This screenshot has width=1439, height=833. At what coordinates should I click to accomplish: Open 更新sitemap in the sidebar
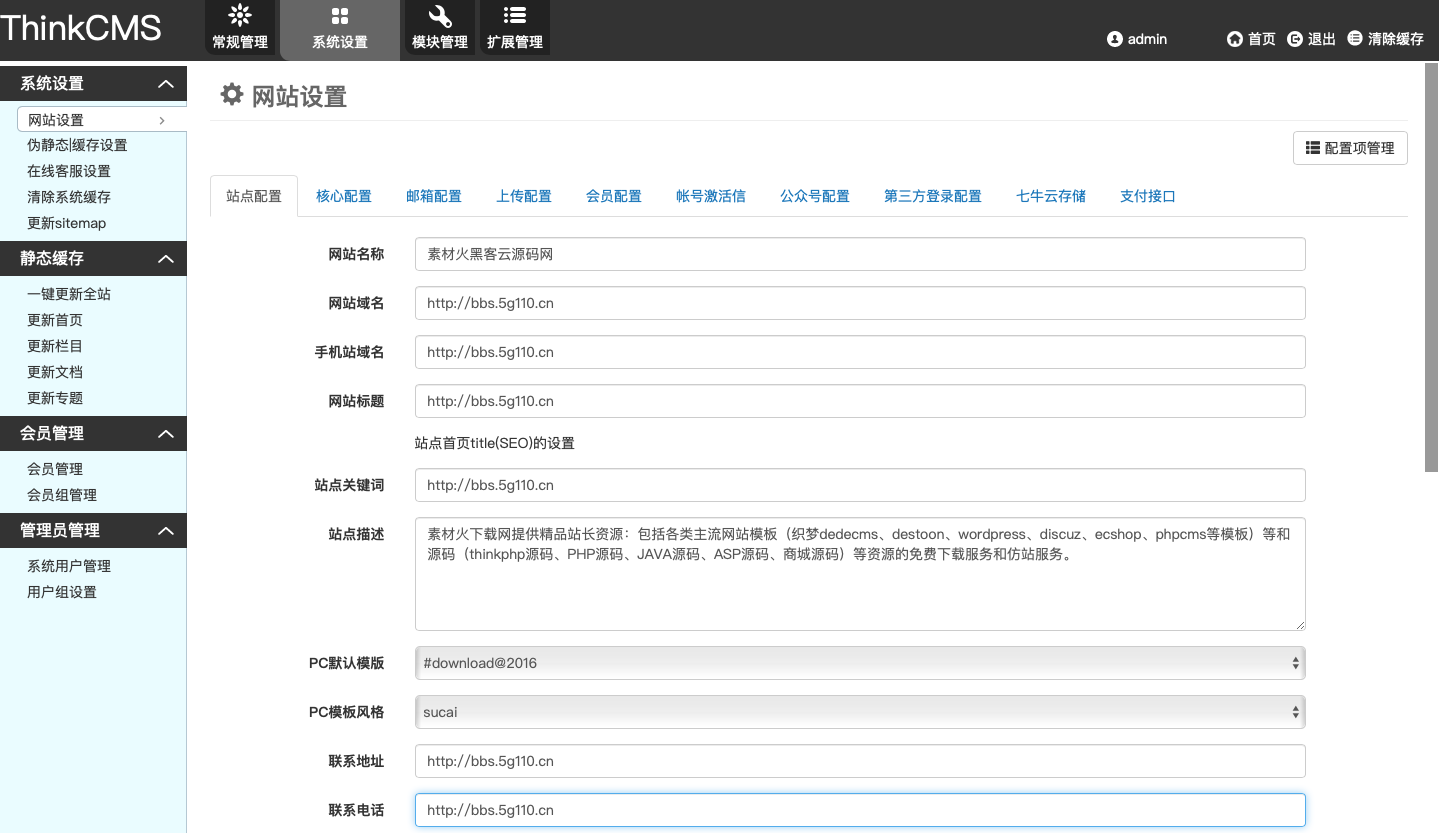(67, 223)
